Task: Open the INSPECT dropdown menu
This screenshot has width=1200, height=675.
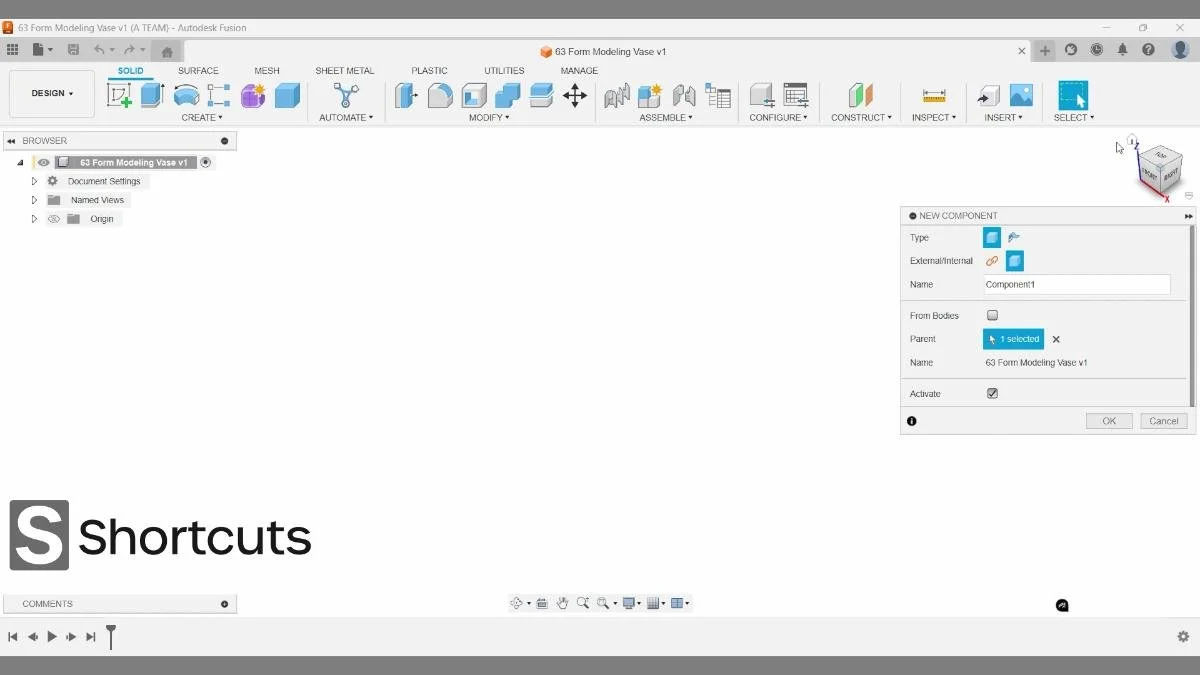Action: click(x=934, y=118)
